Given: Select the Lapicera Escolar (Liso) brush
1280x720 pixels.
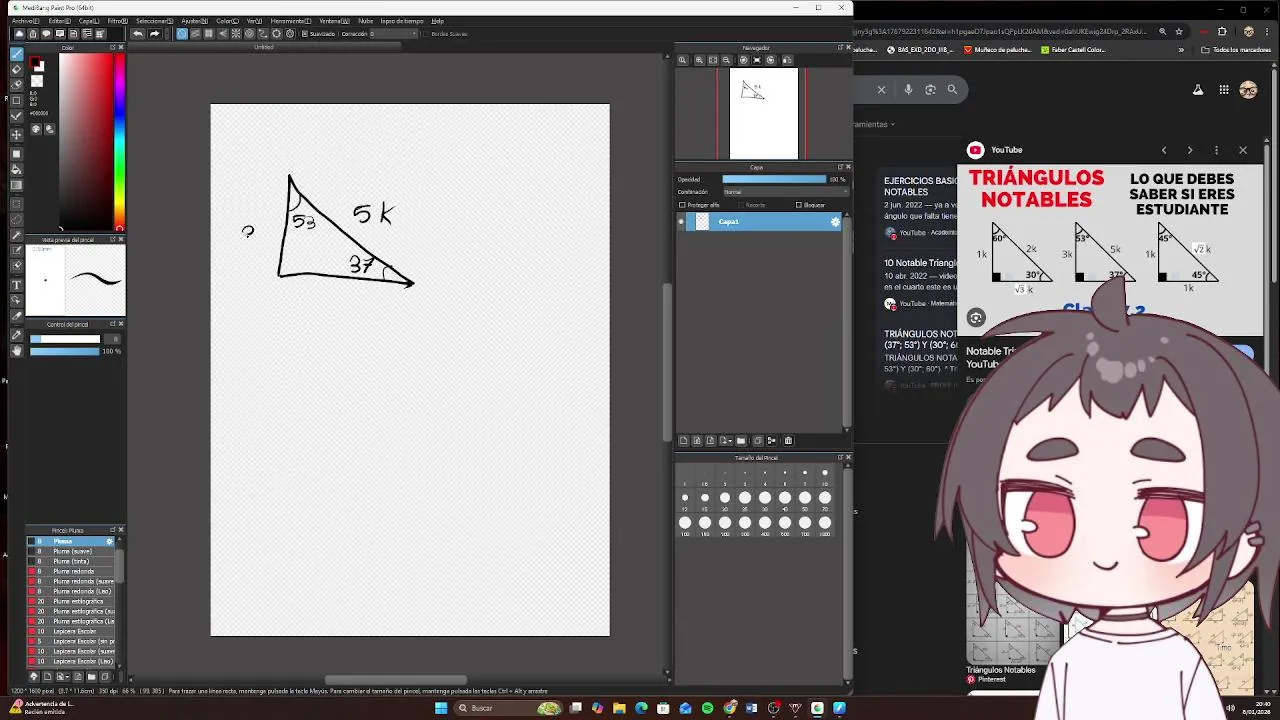Looking at the screenshot, I should (x=69, y=661).
